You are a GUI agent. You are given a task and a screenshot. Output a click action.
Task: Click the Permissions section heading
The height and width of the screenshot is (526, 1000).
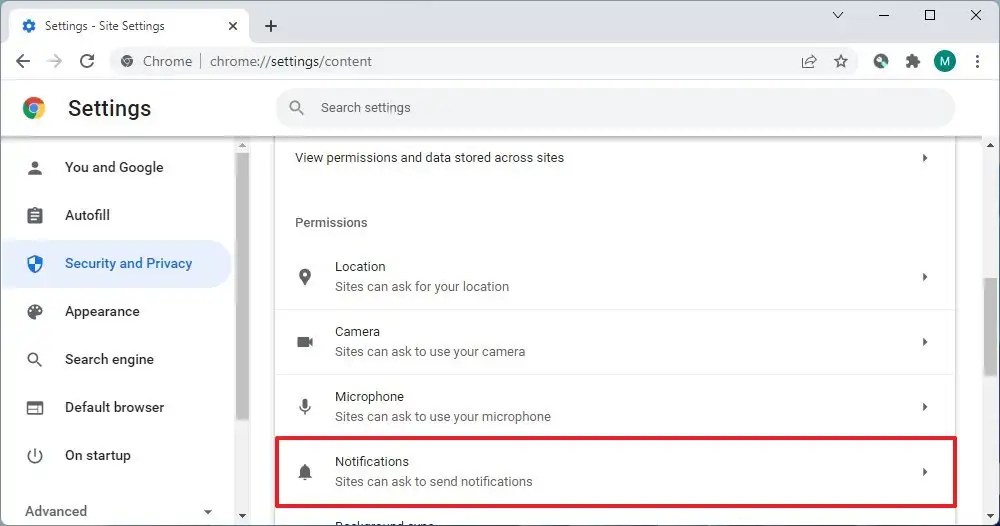331,223
